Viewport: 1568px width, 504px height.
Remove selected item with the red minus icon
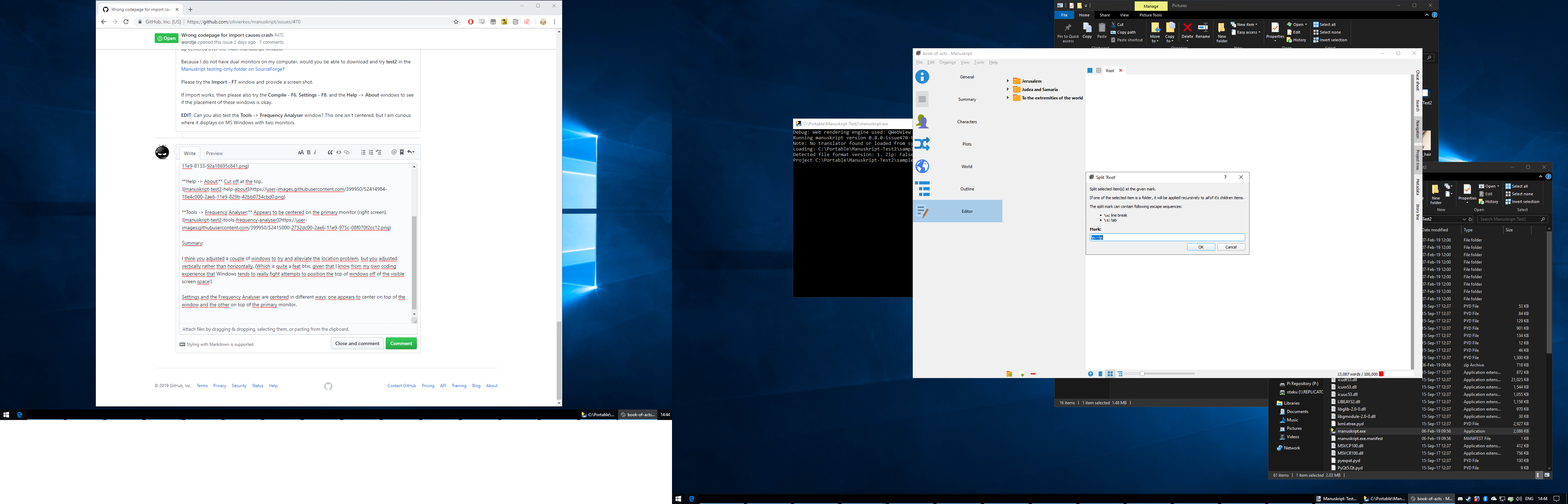[1034, 374]
